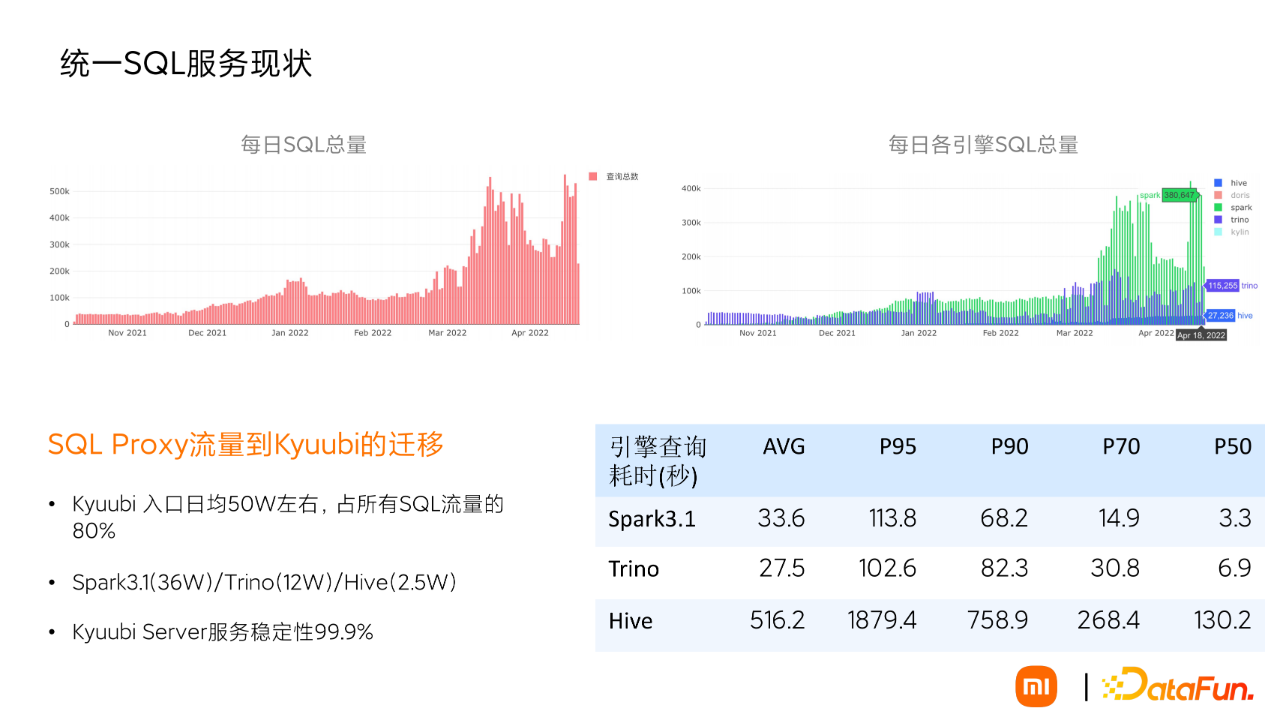
Task: Click the AVG column header
Action: pyautogui.click(x=784, y=447)
